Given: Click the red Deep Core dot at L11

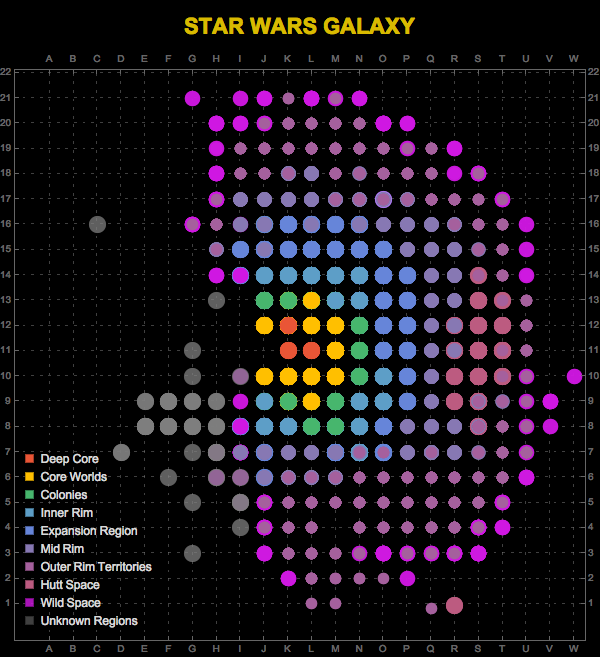Looking at the screenshot, I should click(311, 350).
